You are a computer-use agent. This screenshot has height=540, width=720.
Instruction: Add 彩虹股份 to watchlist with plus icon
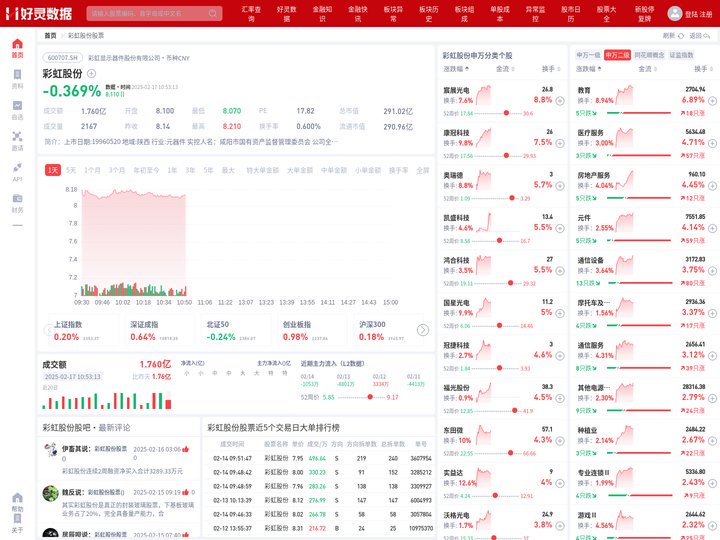pos(91,73)
